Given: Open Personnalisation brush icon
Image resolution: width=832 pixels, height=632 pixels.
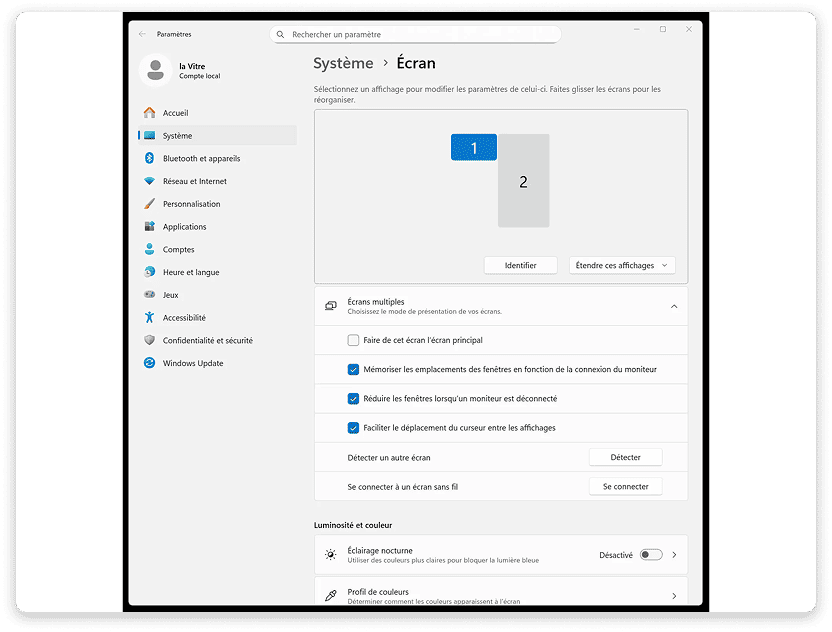Looking at the screenshot, I should (150, 204).
